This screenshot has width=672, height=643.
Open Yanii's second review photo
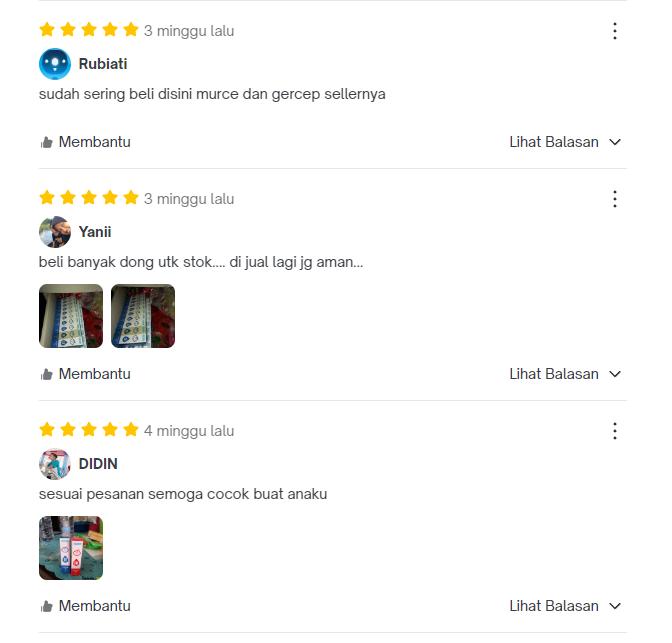[143, 316]
